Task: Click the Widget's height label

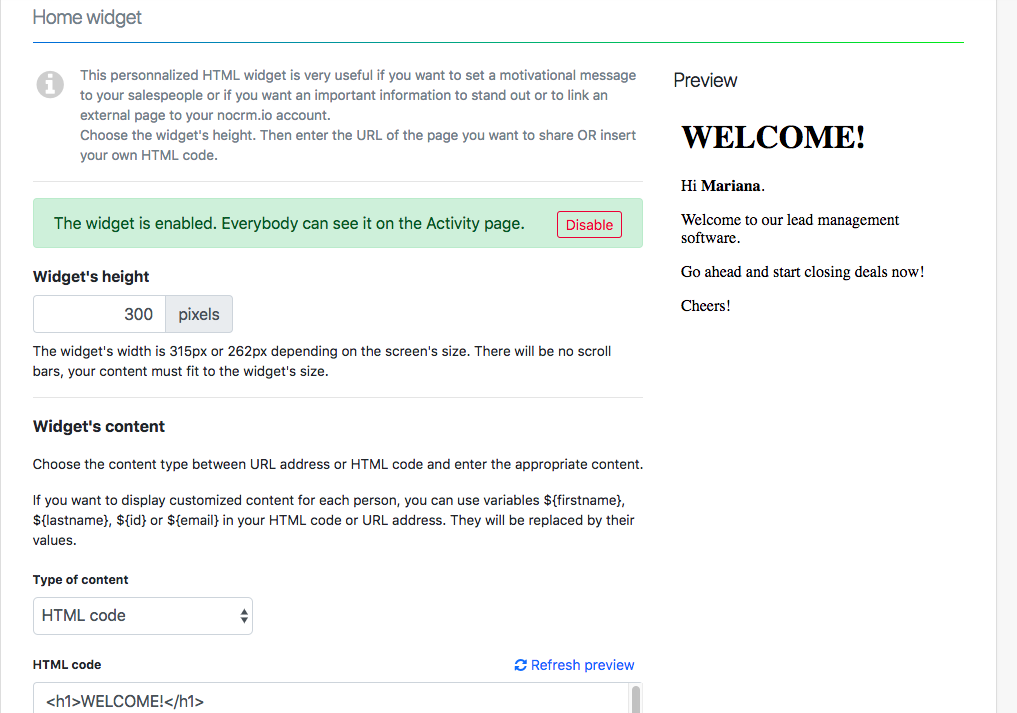Action: (x=91, y=277)
